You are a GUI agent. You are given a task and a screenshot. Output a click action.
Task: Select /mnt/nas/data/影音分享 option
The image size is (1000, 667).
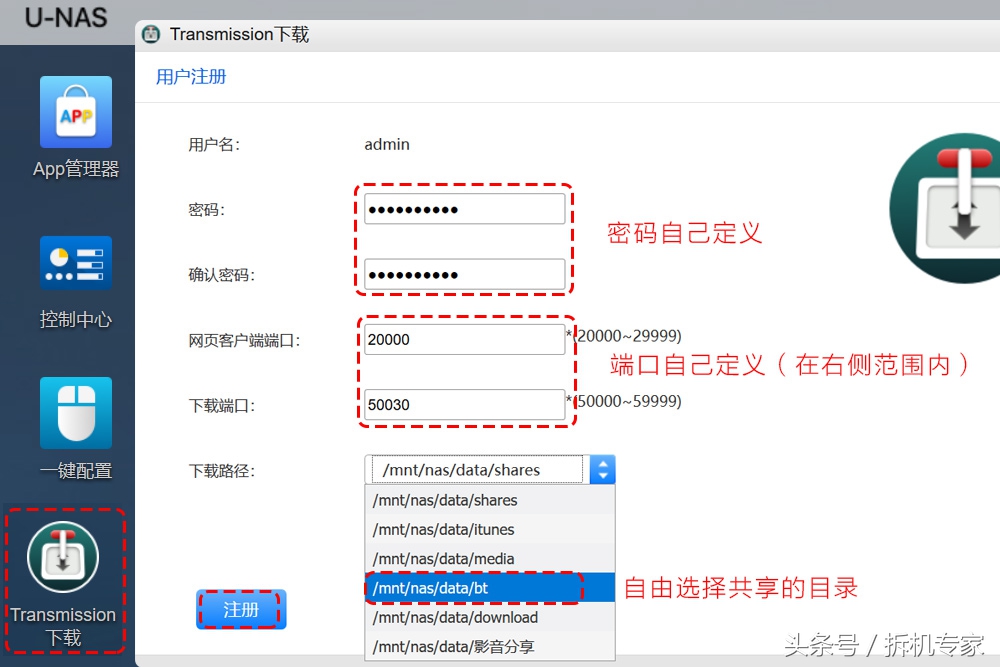click(490, 647)
